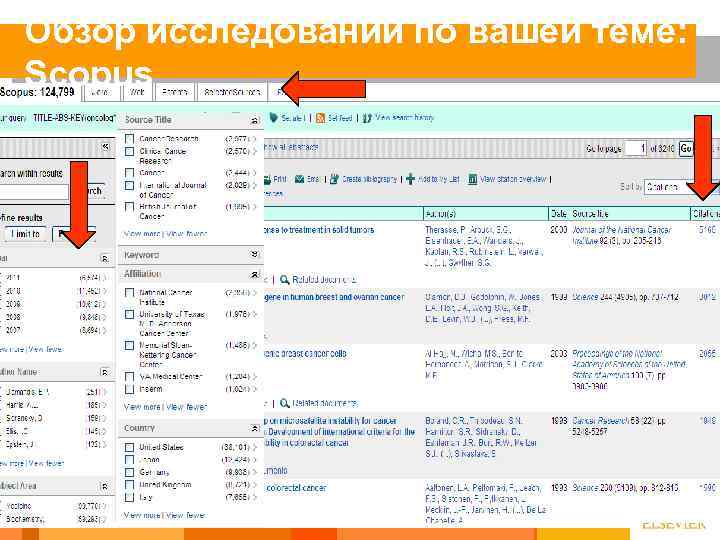The width and height of the screenshot is (720, 540).
Task: Click the Limit to button
Action: coord(26,234)
